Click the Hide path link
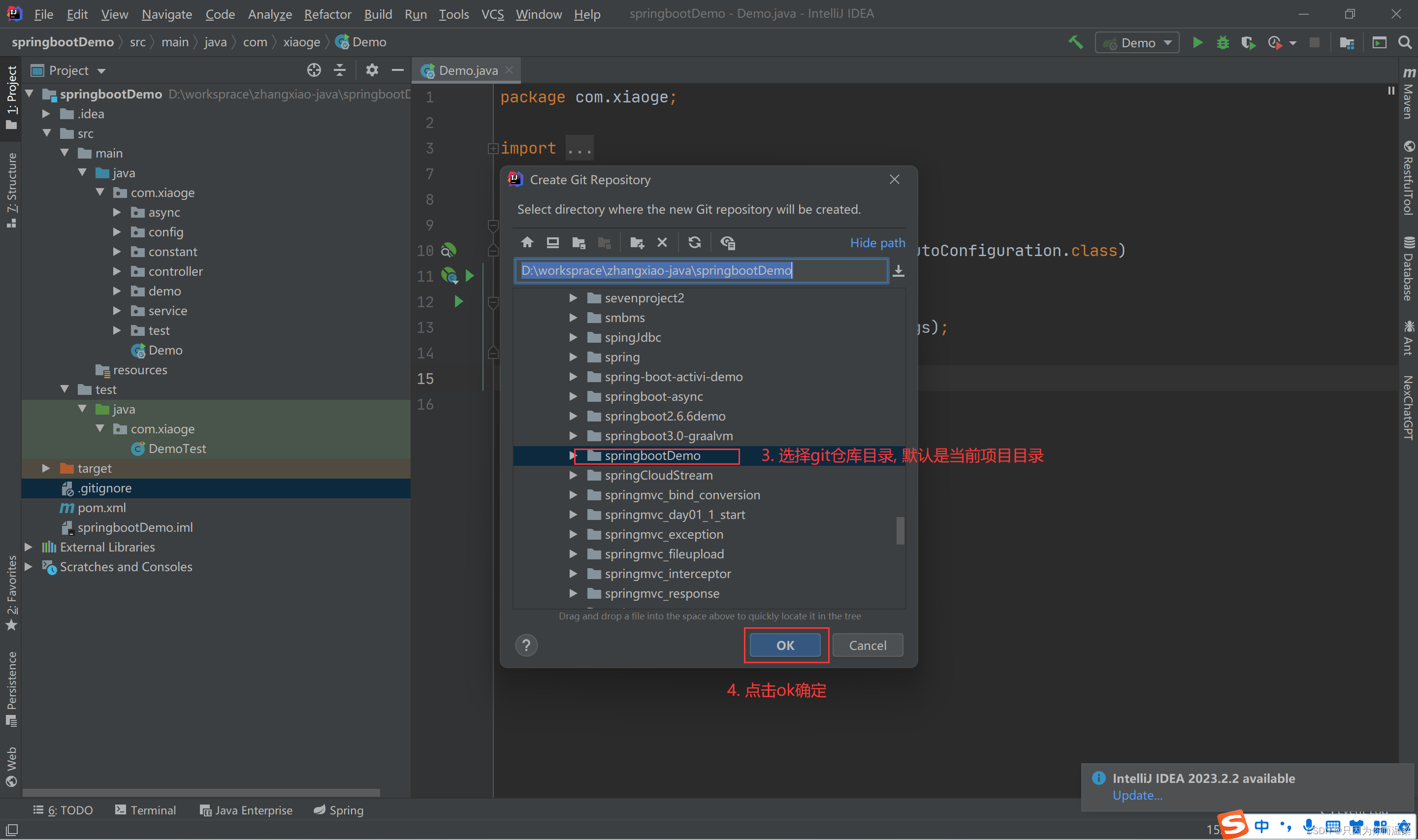Image resolution: width=1418 pixels, height=840 pixels. 876,243
